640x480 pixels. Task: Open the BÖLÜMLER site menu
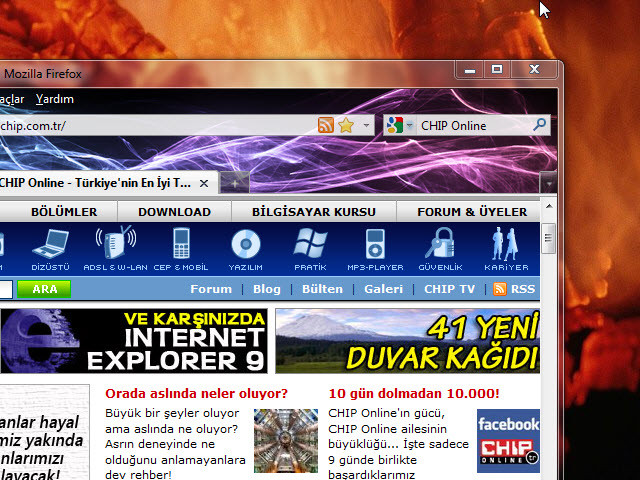tap(64, 212)
